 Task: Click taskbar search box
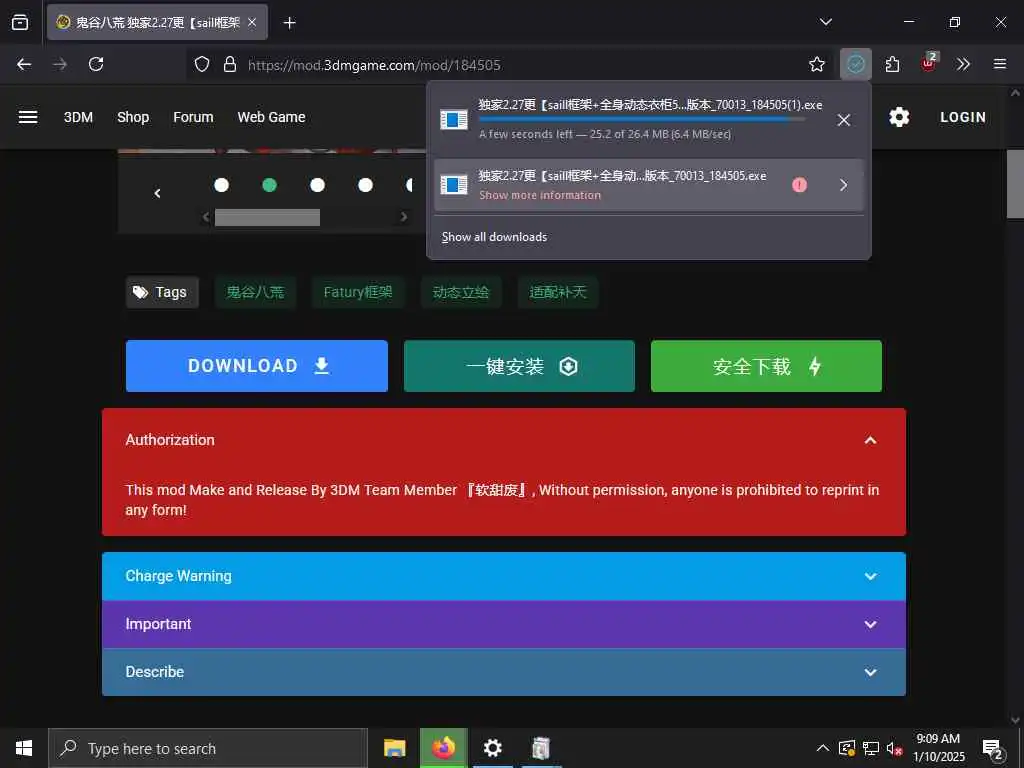208,748
